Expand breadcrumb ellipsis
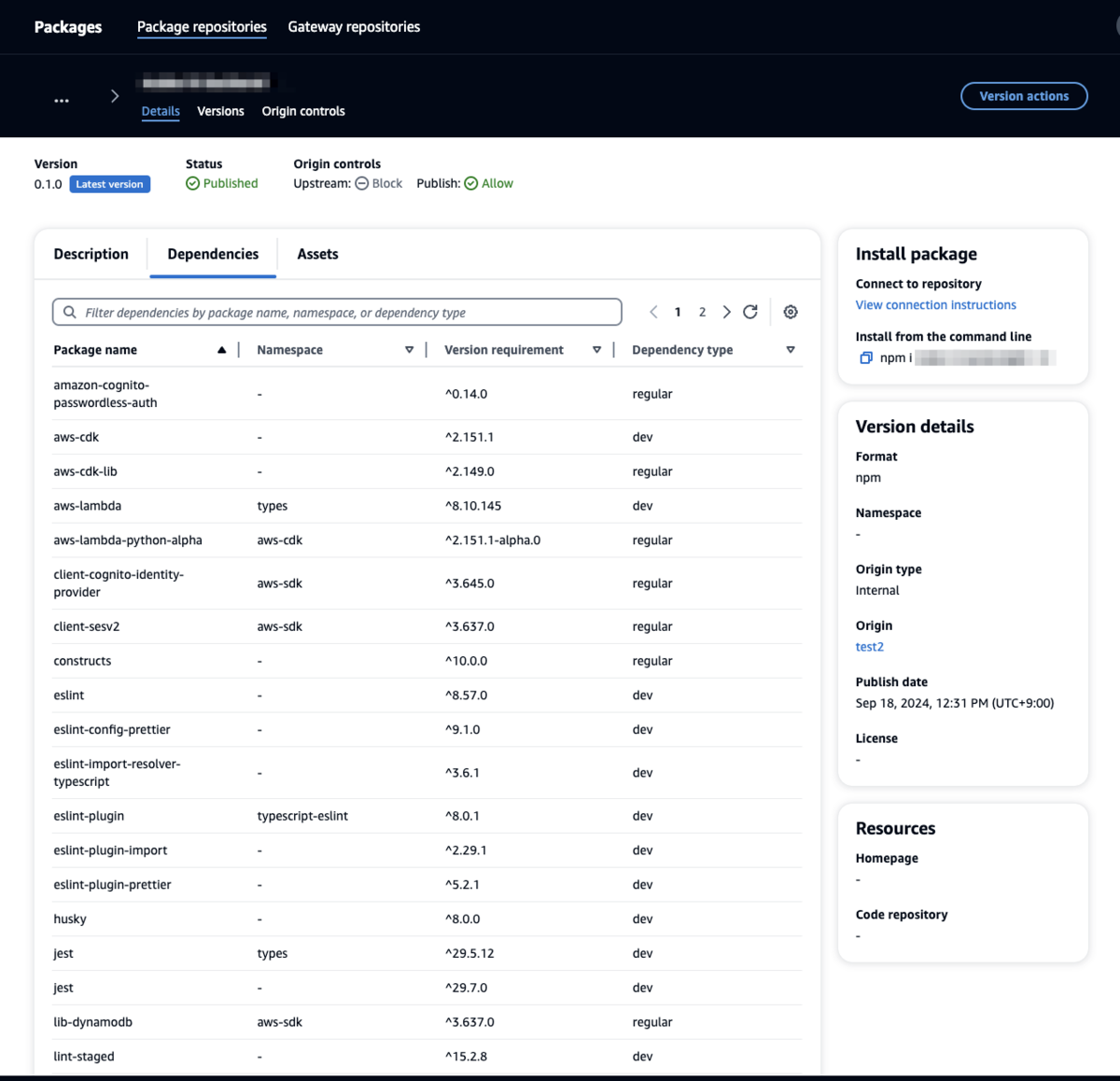This screenshot has width=1120, height=1081. coord(62,100)
